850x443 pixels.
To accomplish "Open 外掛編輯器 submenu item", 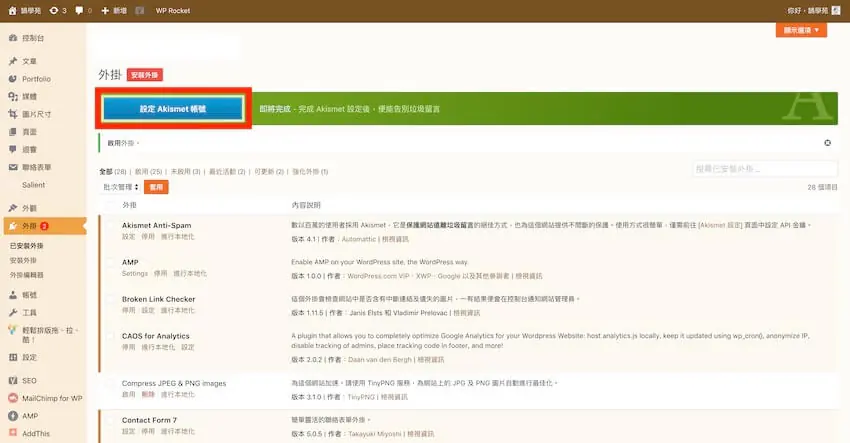I will pos(27,275).
